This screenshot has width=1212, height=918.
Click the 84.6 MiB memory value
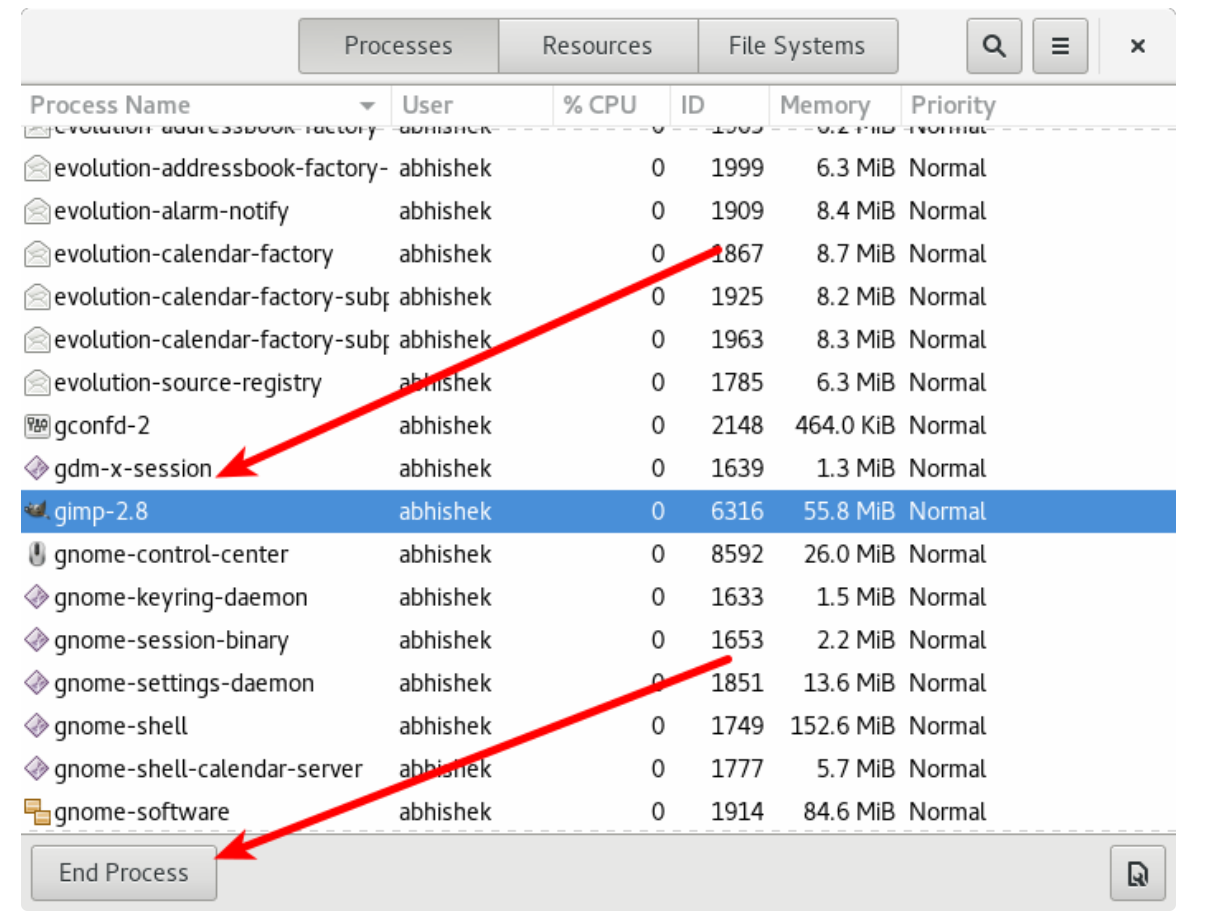click(x=849, y=813)
